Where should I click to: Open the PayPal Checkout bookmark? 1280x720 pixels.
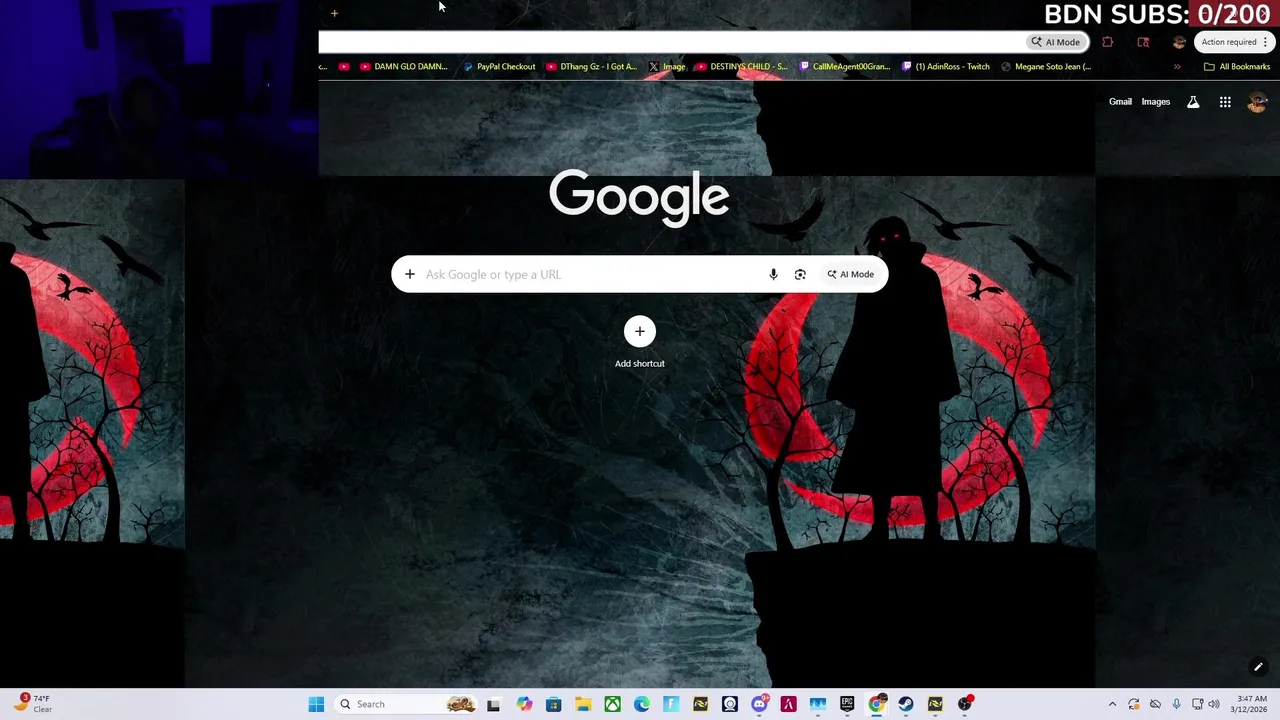click(x=499, y=67)
